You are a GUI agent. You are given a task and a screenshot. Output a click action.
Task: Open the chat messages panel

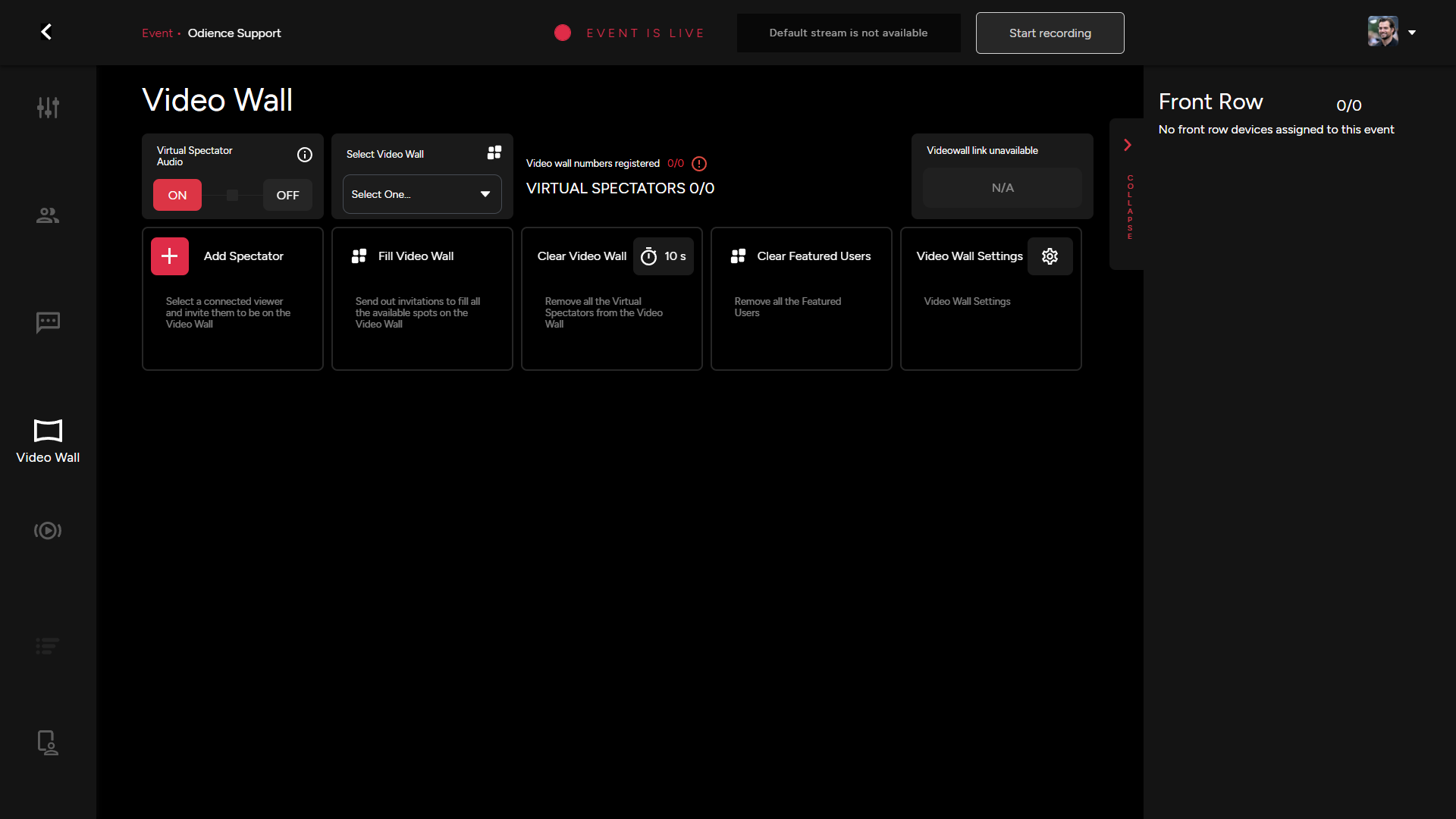pyautogui.click(x=47, y=322)
